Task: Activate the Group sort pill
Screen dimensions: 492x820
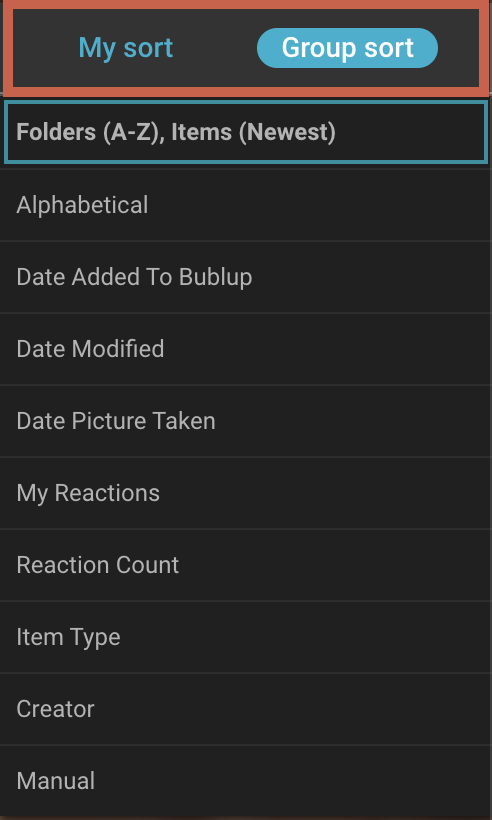Action: (x=347, y=48)
